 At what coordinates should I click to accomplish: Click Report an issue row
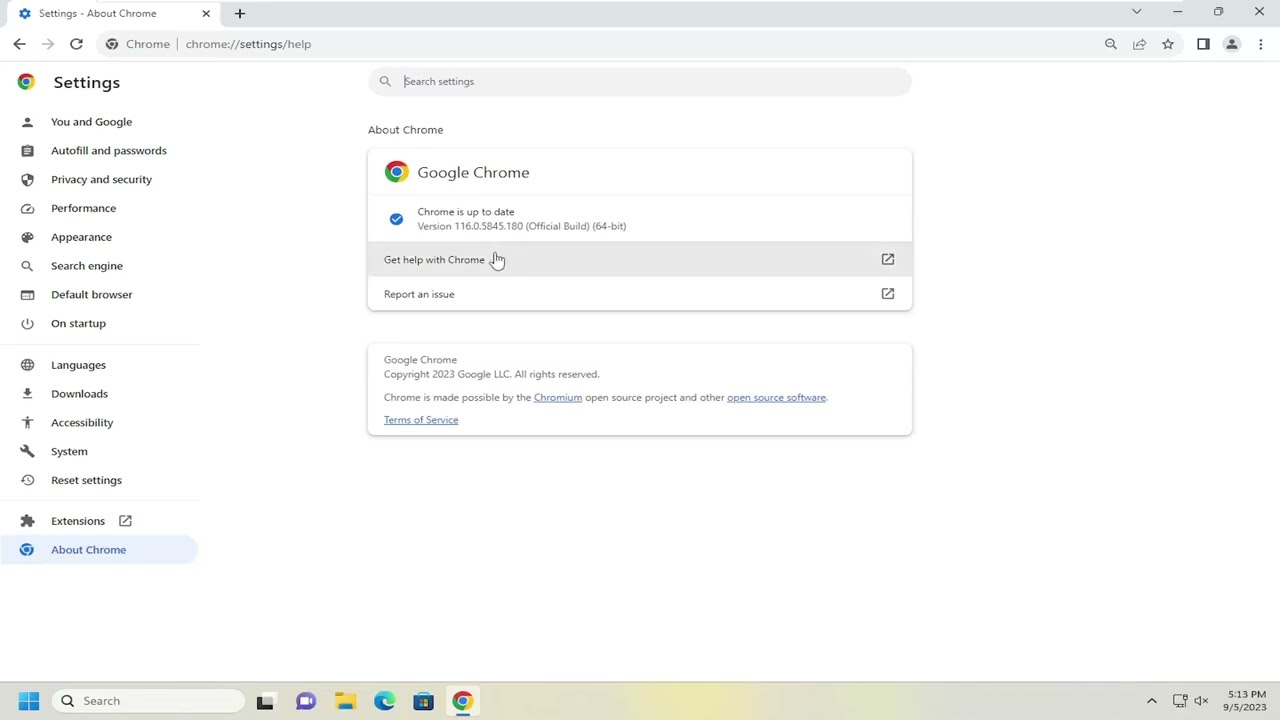[x=640, y=294]
